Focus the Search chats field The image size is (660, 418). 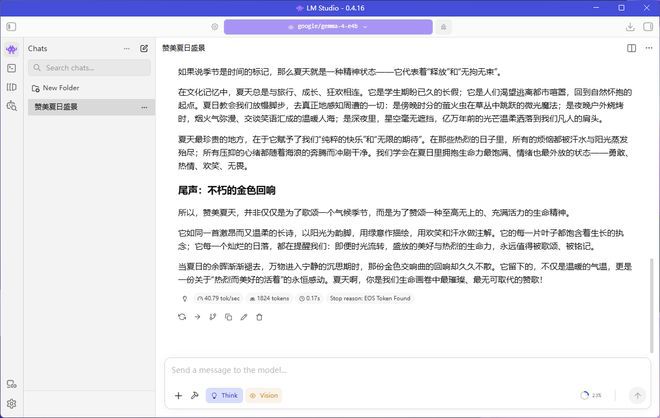pos(89,68)
